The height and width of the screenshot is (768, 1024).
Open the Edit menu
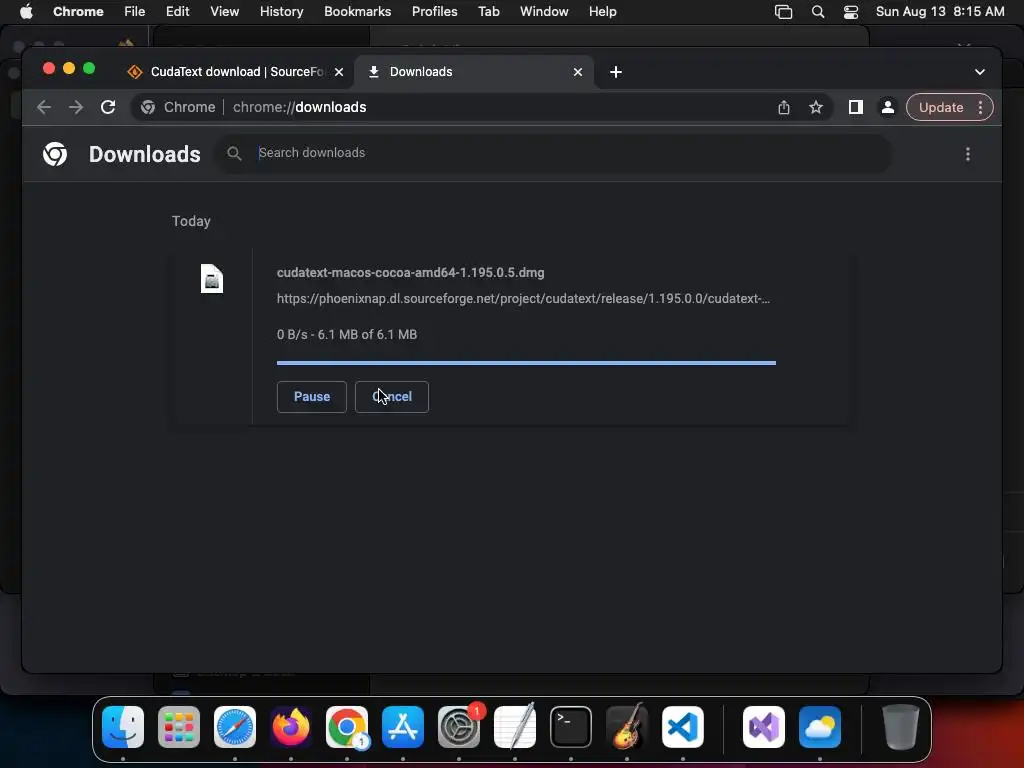[x=178, y=12]
